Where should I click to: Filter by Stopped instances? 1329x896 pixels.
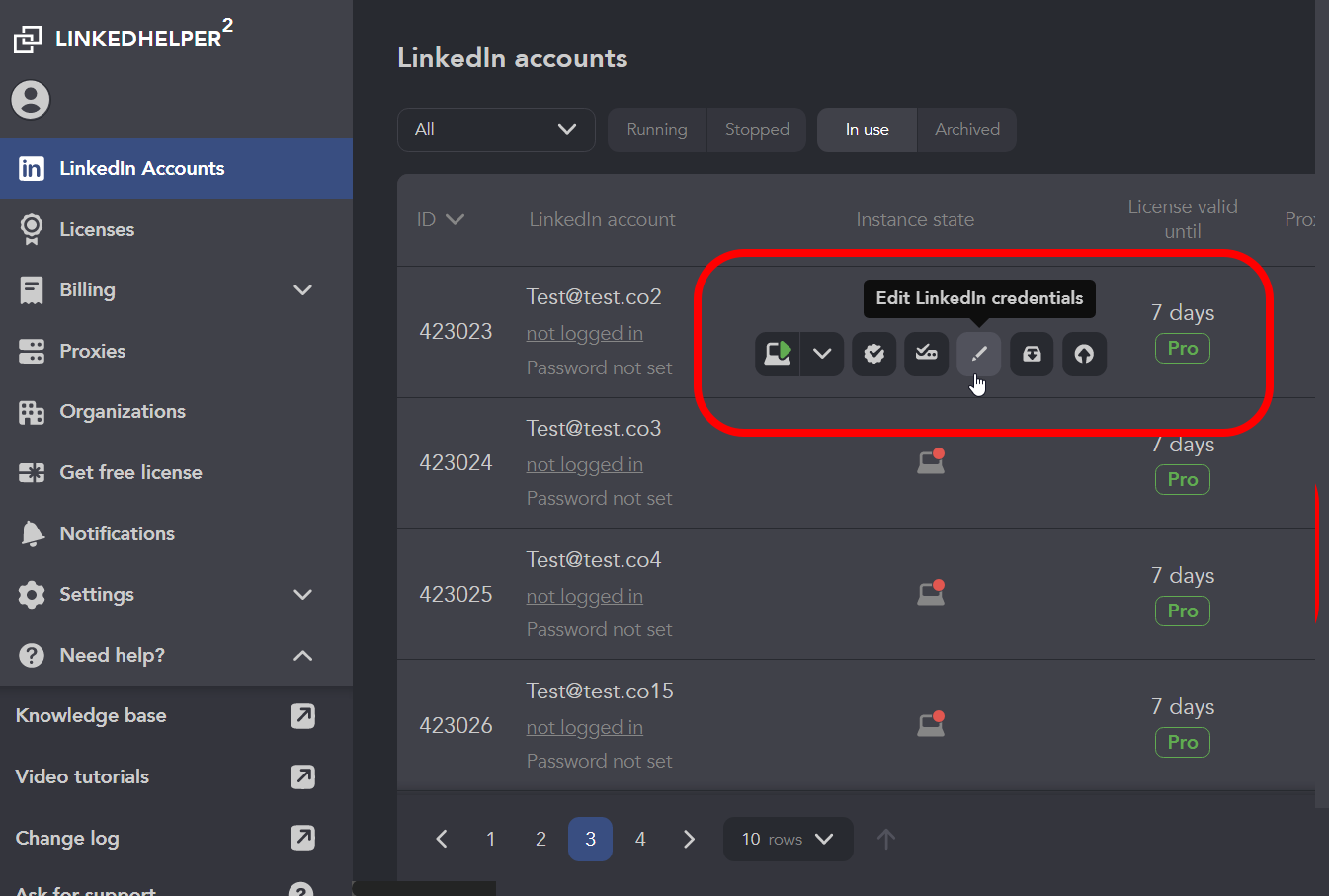(x=757, y=129)
